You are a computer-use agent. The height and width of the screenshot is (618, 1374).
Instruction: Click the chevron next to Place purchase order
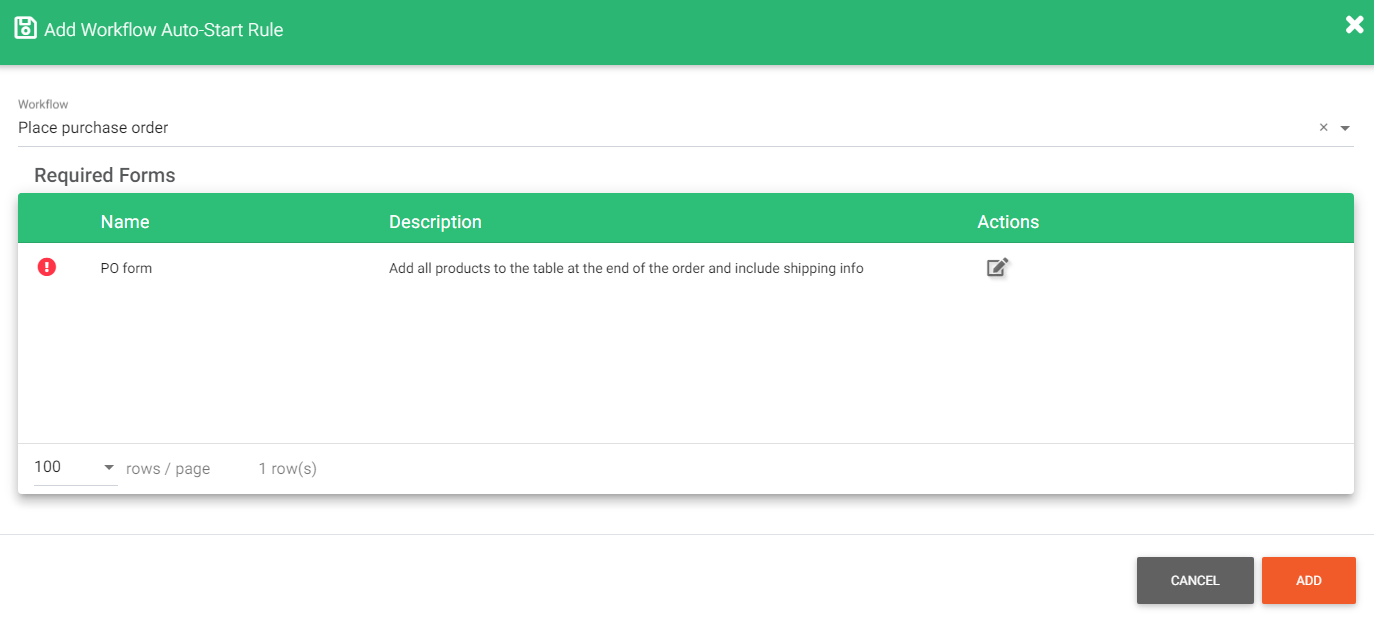pyautogui.click(x=1345, y=128)
